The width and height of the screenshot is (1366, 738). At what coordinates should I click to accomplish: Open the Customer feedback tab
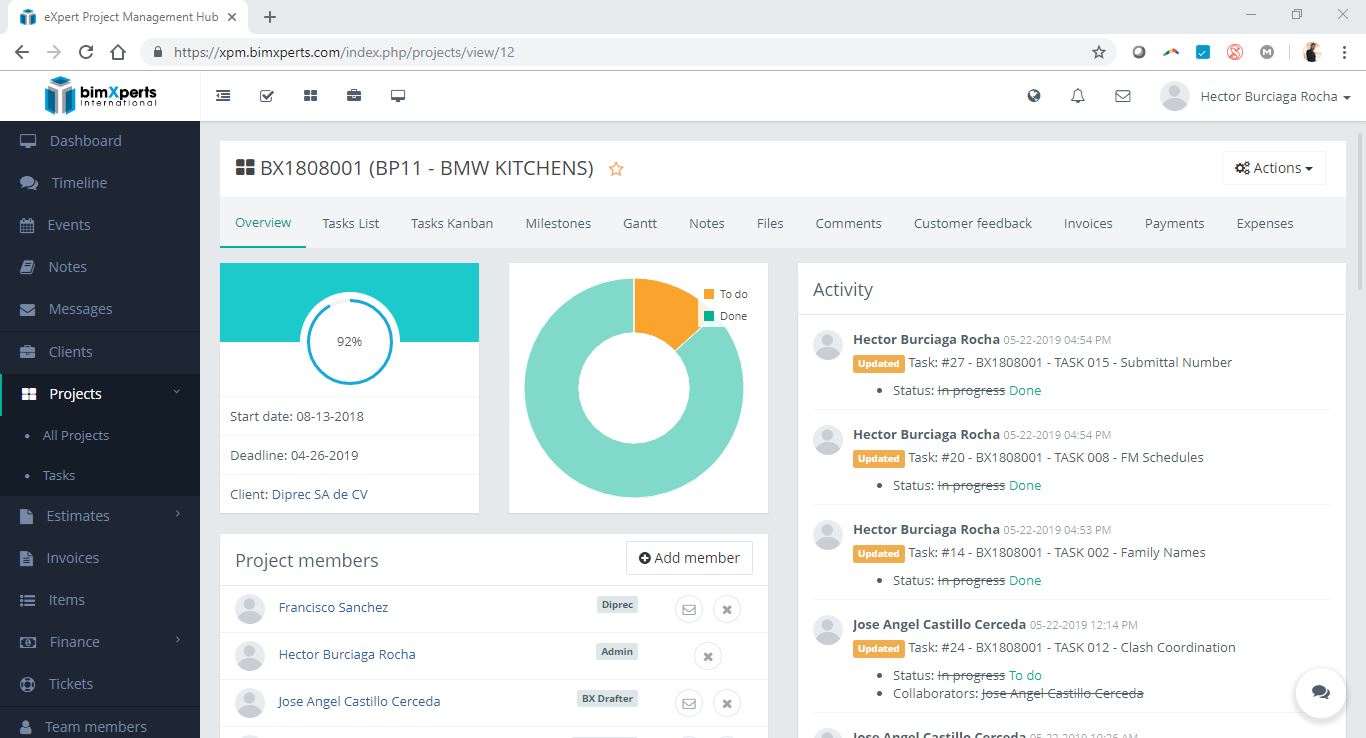click(x=971, y=223)
